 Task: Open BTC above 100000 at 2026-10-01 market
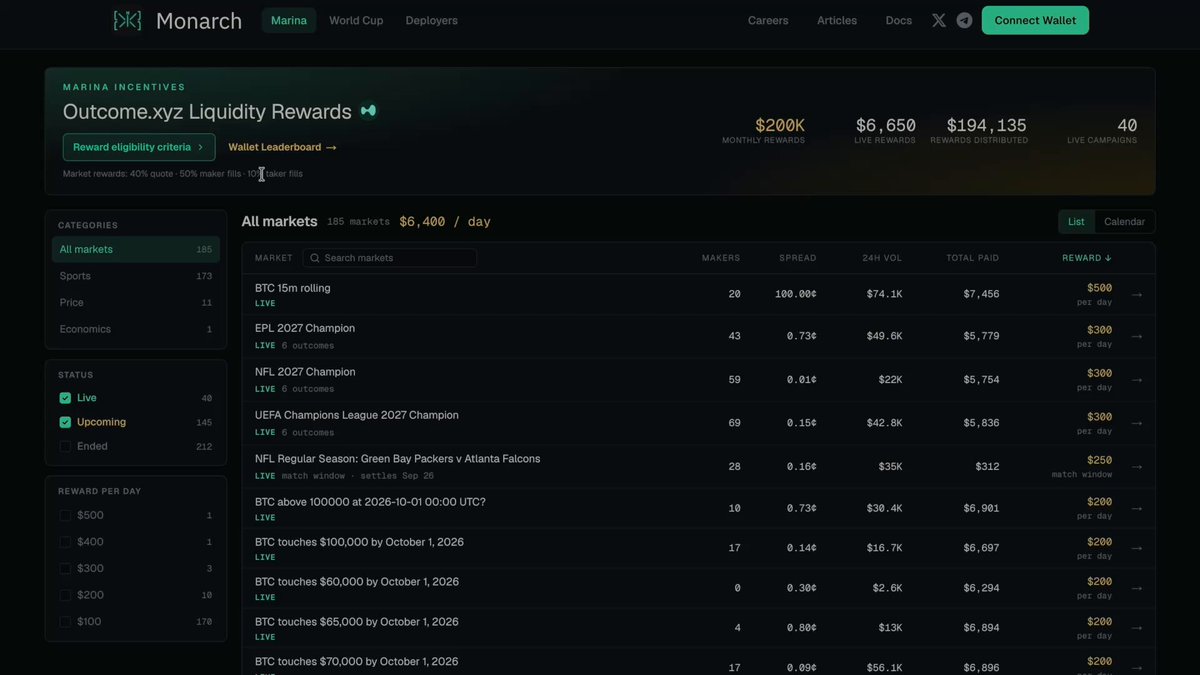point(370,502)
